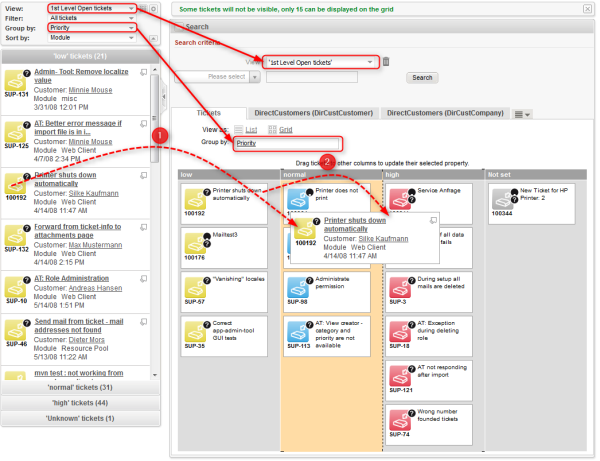Open ticket icon for SUP-131 in list
The height and width of the screenshot is (461, 600).
(x=15, y=80)
